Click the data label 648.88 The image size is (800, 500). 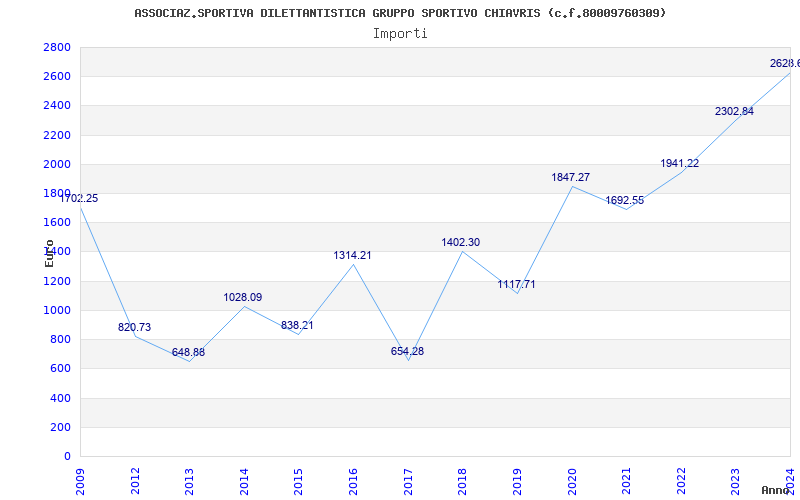188,352
